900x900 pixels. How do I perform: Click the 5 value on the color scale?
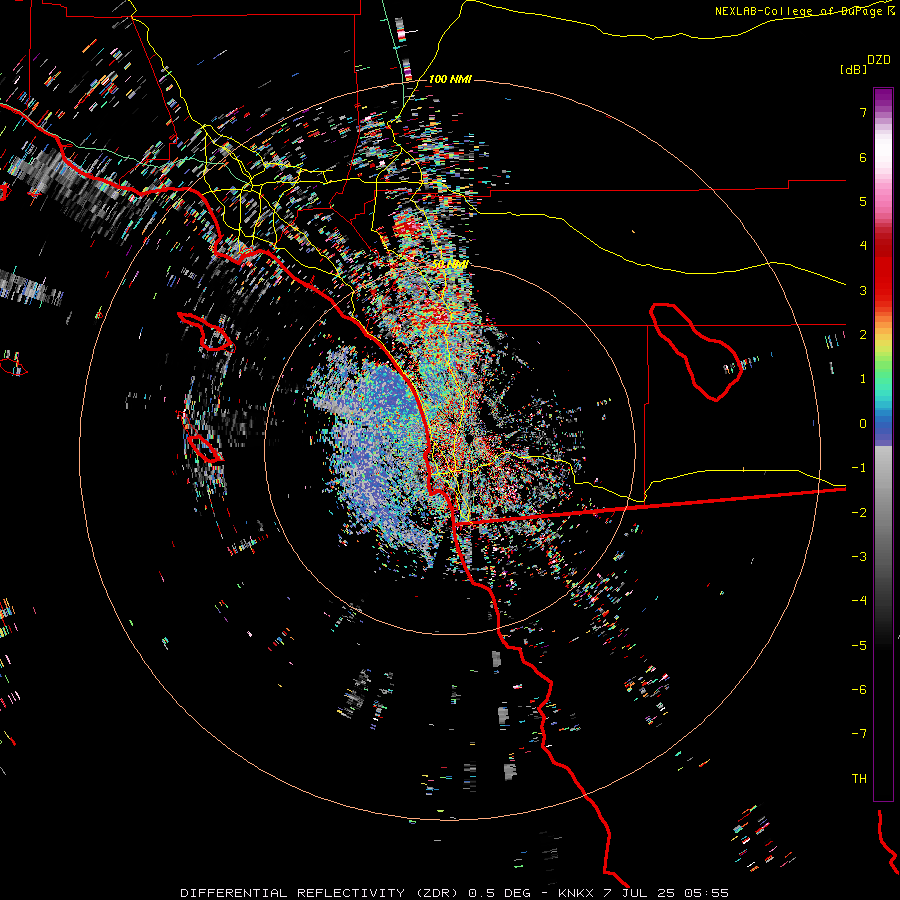863,201
